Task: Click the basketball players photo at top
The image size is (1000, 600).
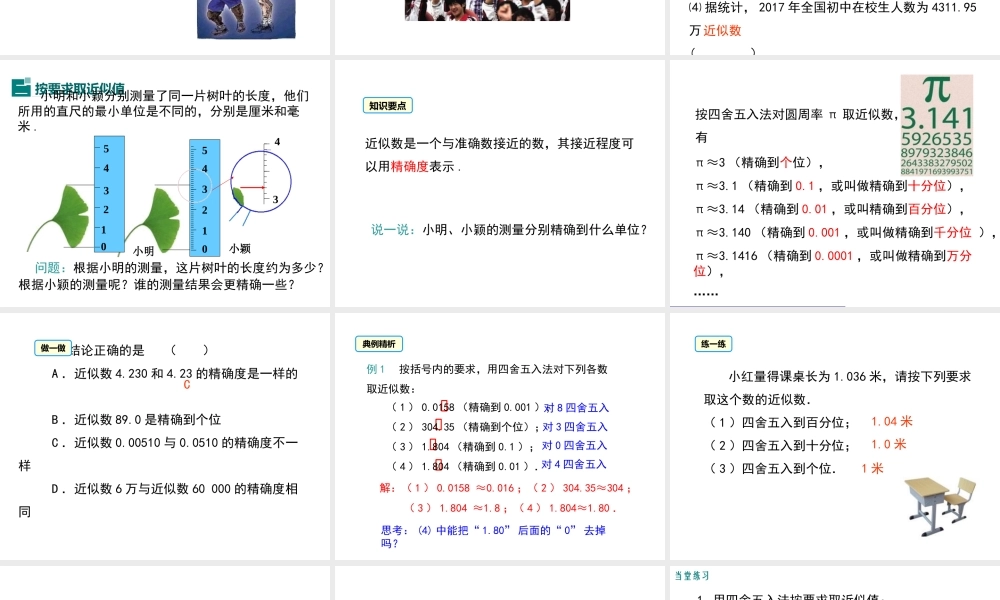Action: click(246, 19)
